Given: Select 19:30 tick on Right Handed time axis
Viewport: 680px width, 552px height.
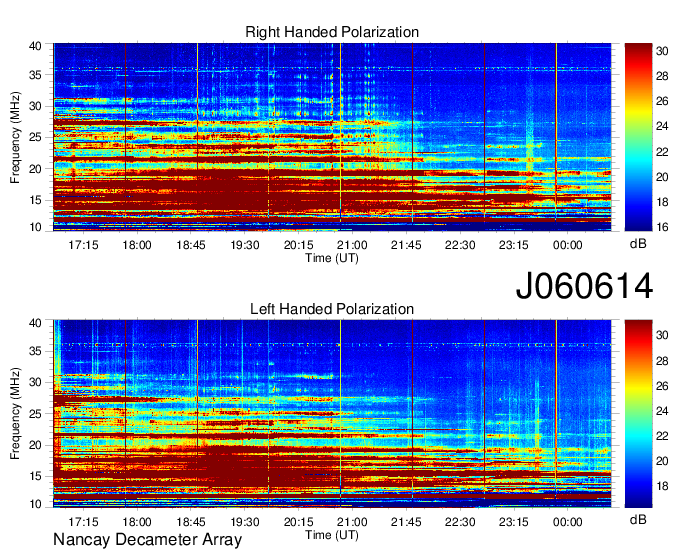Looking at the screenshot, I should pyautogui.click(x=245, y=245).
